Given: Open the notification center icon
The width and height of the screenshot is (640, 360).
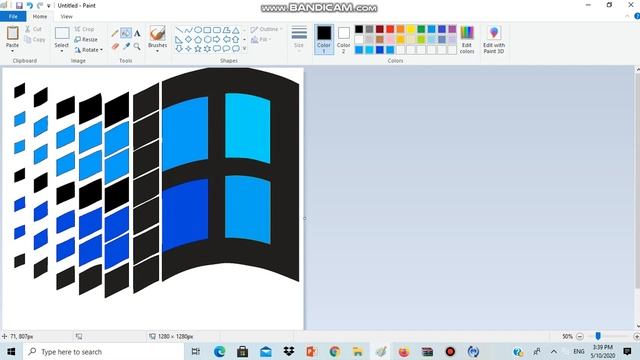Looking at the screenshot, I should point(627,351).
